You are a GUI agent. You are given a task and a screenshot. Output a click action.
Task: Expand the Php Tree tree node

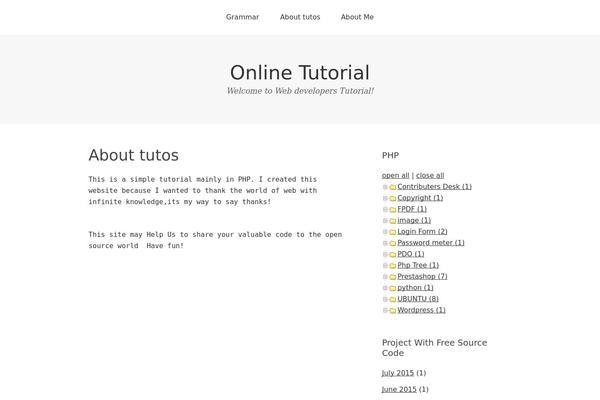[385, 265]
